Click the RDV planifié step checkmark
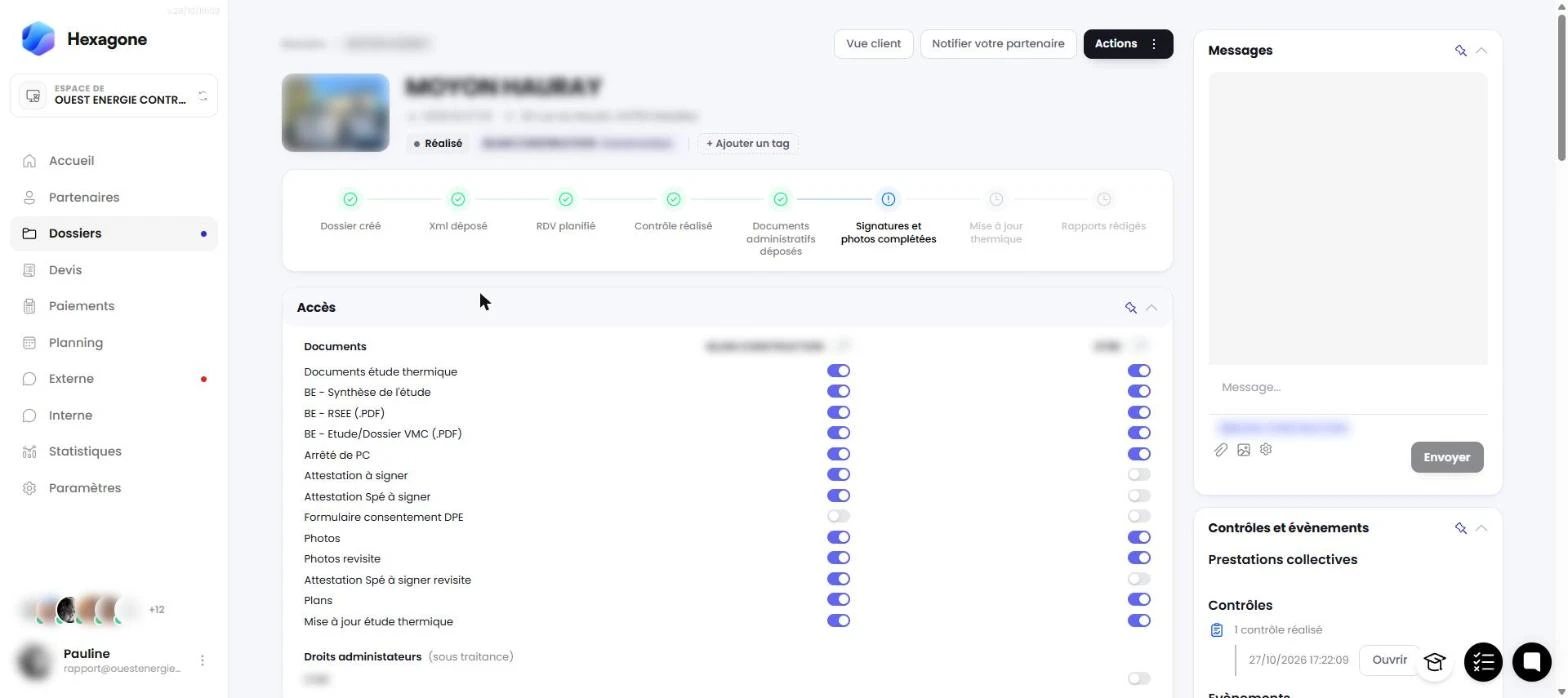Screen dimensions: 1568x698 pos(566,199)
